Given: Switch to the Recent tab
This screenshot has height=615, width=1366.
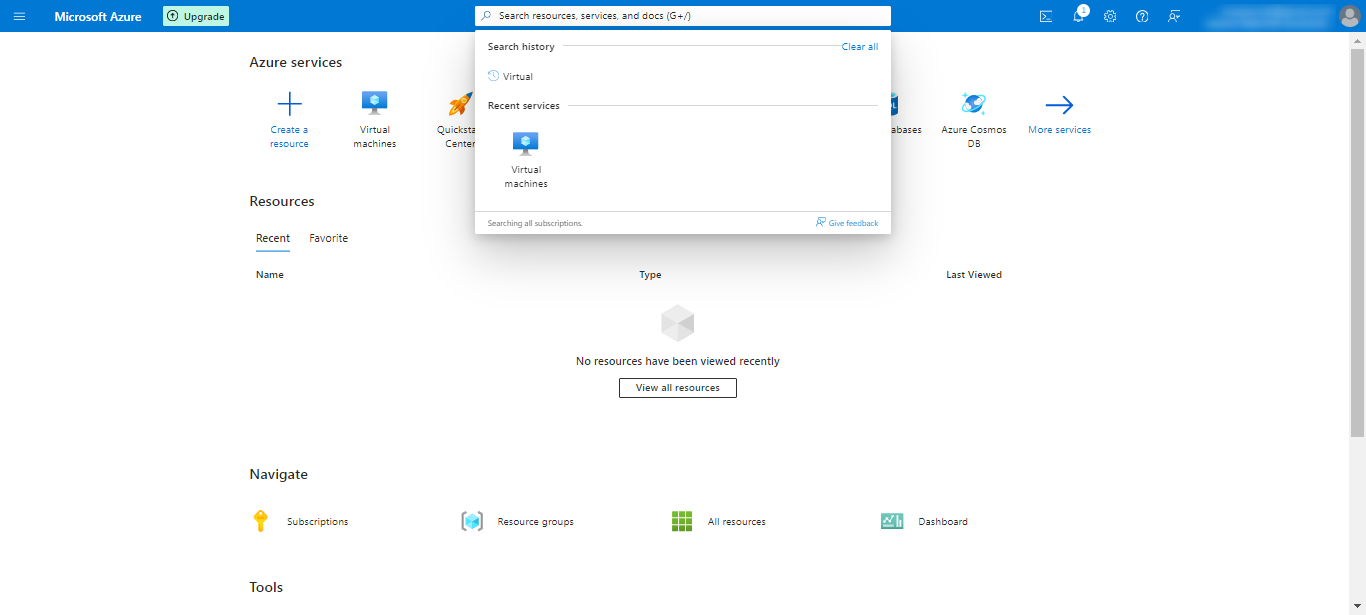Looking at the screenshot, I should [x=273, y=239].
